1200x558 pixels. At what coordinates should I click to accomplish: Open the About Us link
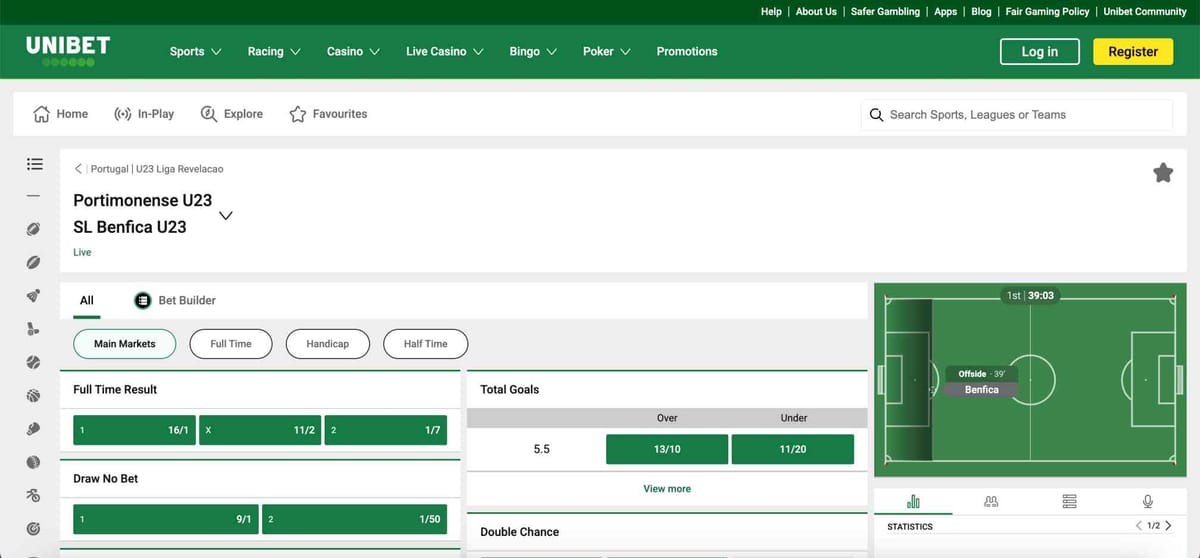pos(816,12)
